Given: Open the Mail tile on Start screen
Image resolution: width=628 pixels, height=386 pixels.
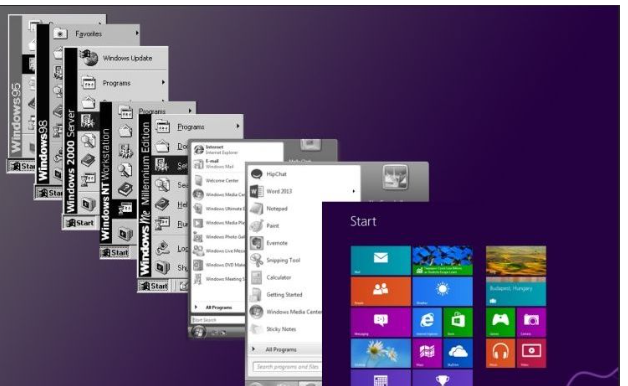Looking at the screenshot, I should [x=380, y=260].
